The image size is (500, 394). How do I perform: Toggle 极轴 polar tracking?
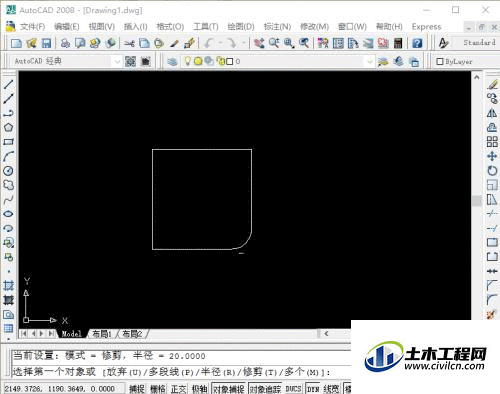click(199, 389)
